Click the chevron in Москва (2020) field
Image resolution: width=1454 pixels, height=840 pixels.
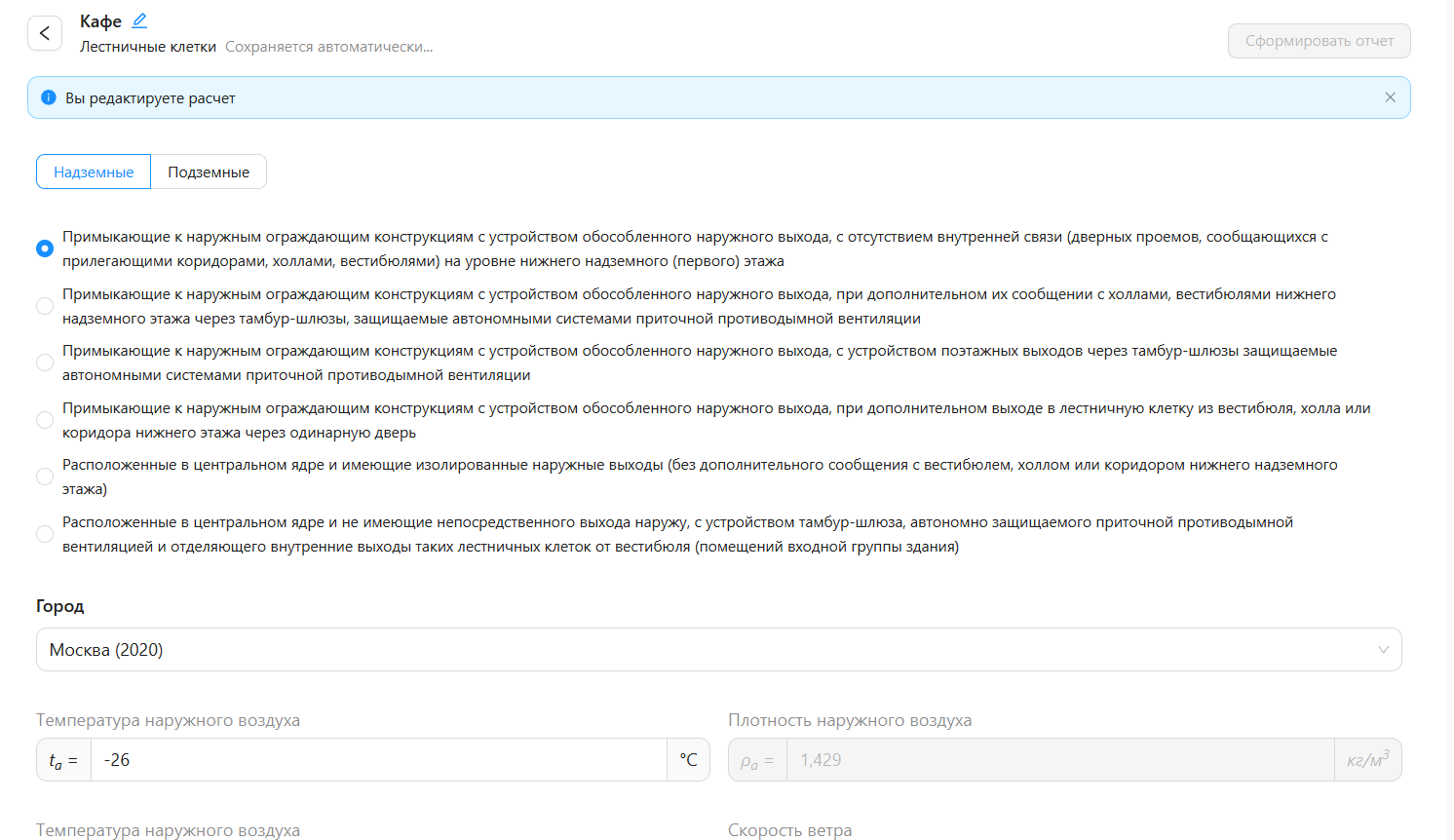pyautogui.click(x=1383, y=650)
